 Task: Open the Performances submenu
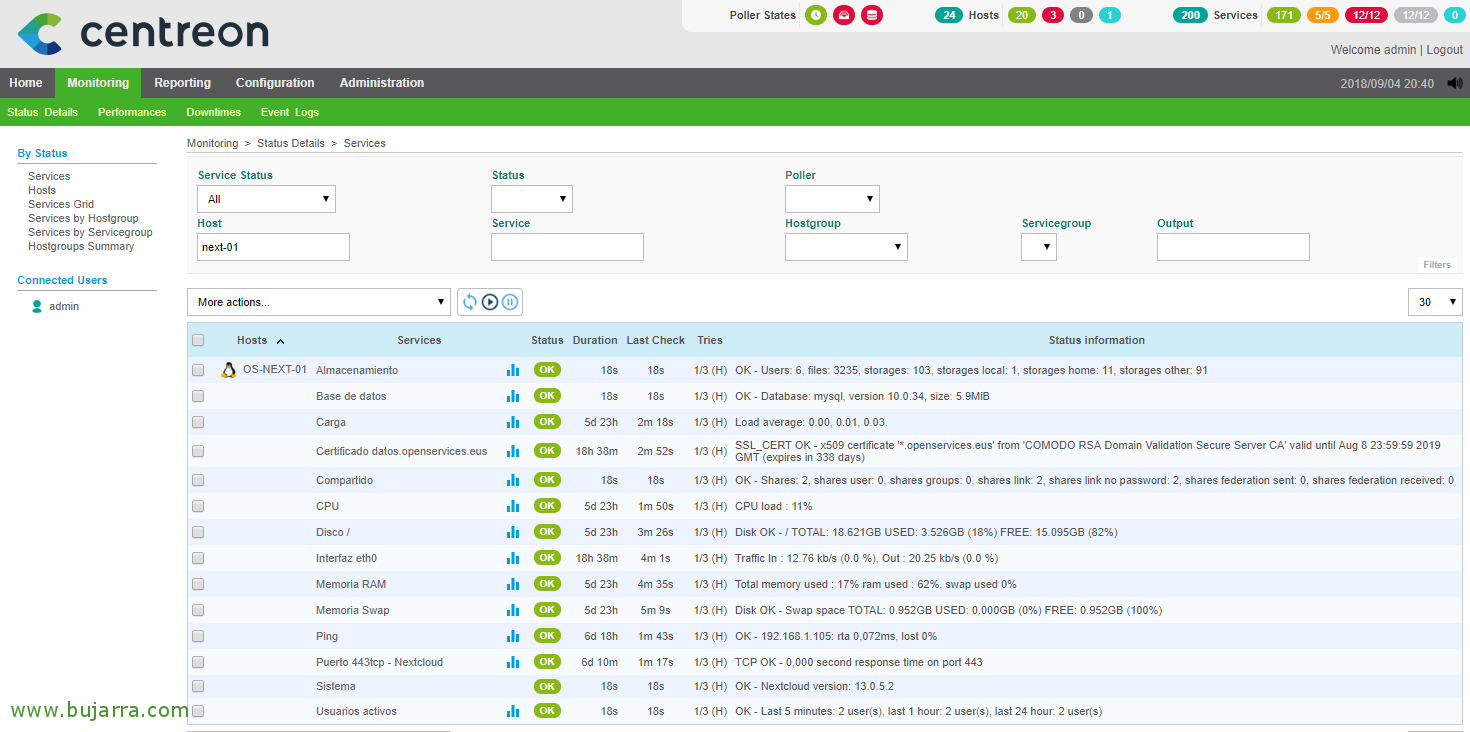(132, 112)
